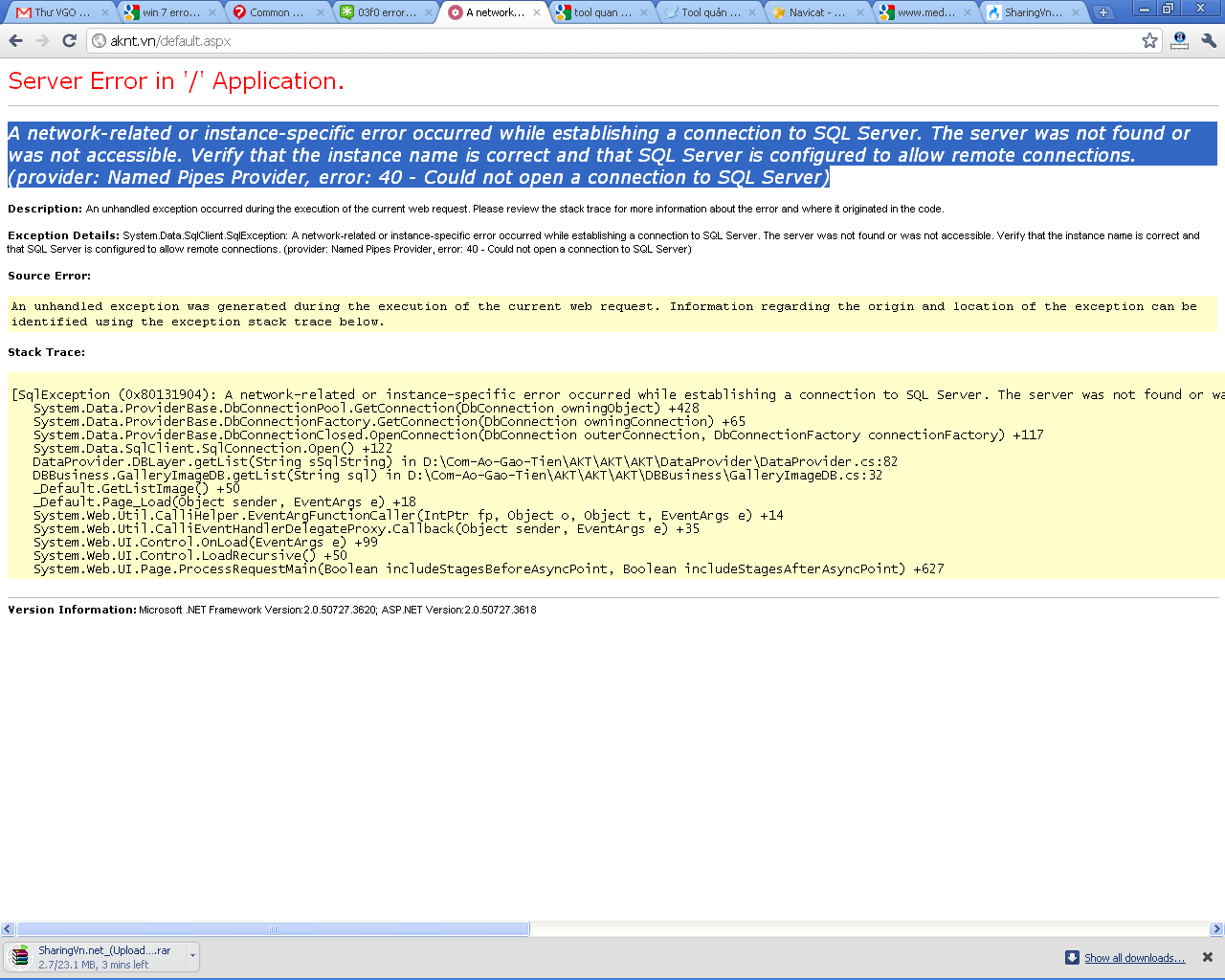
Task: Click the DataProvider.cs:82 stack trace line
Action: [465, 461]
